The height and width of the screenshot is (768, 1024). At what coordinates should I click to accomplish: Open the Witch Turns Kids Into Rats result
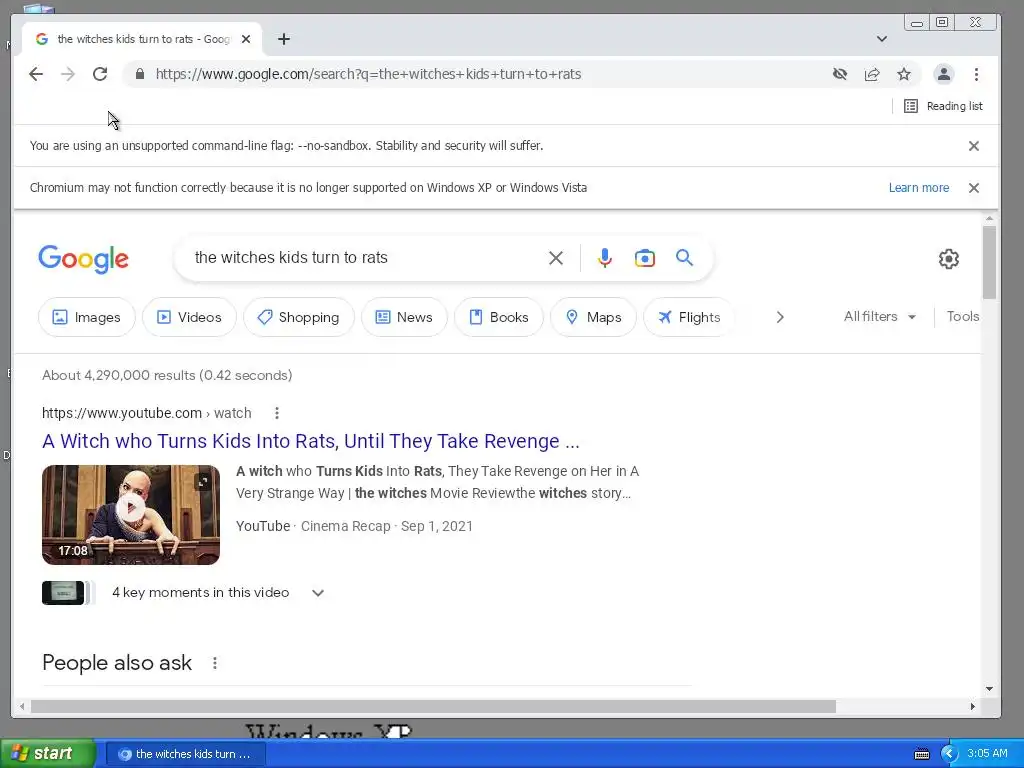(311, 441)
